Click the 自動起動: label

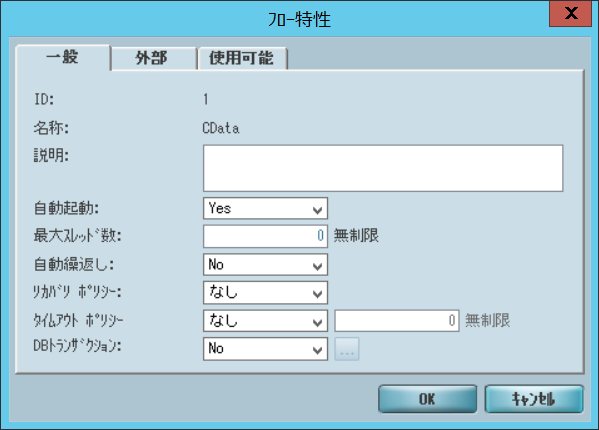click(66, 209)
